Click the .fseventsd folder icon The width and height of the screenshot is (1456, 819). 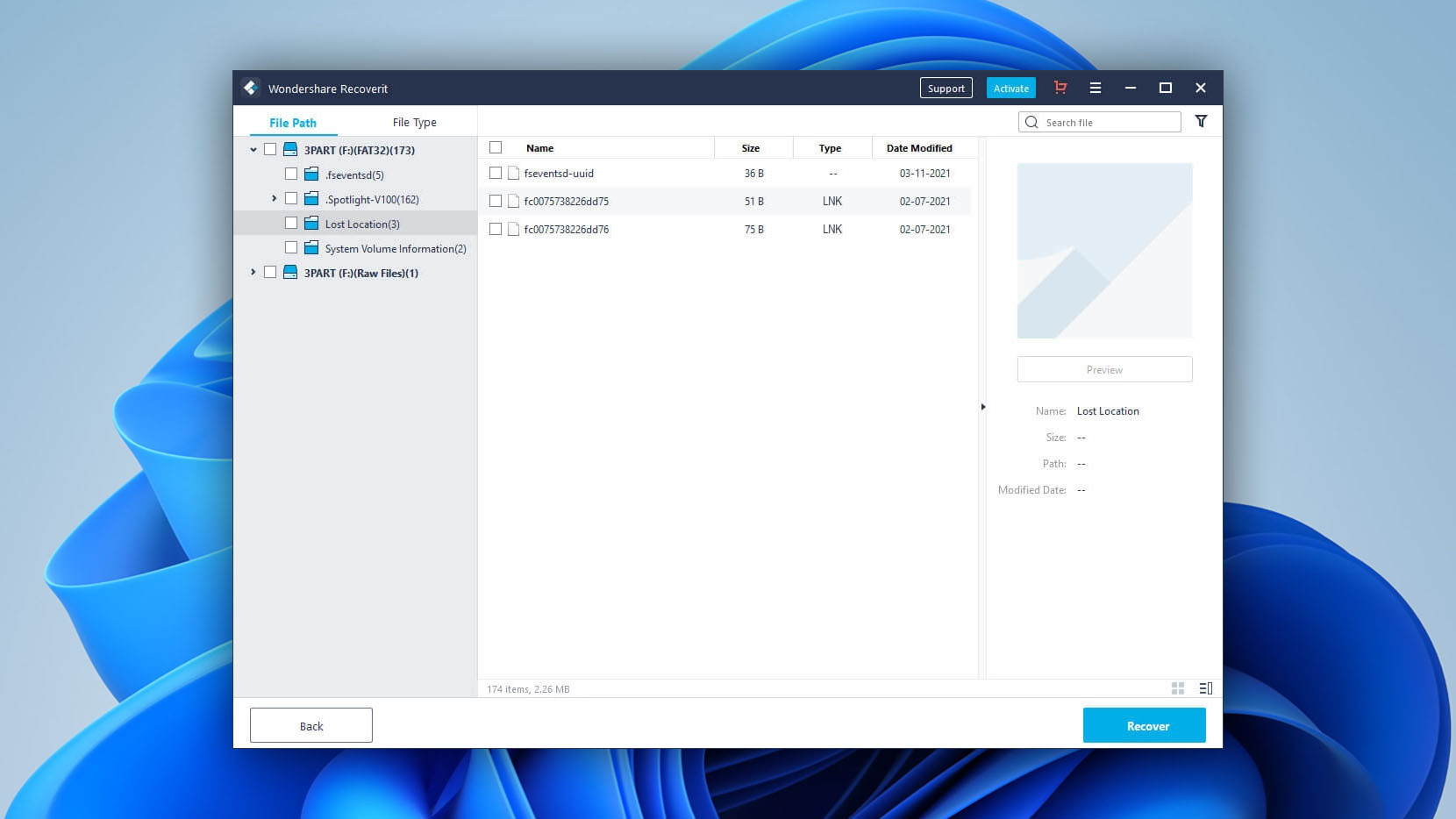click(x=311, y=174)
